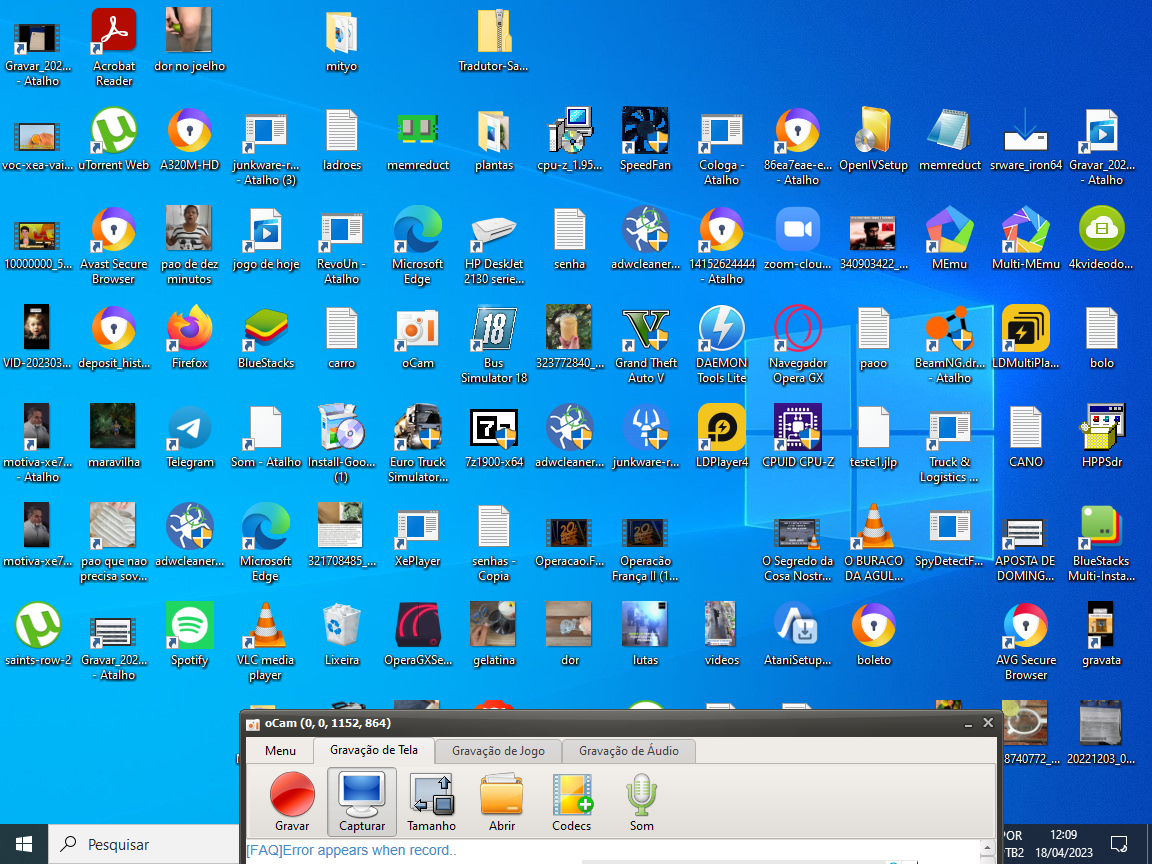Viewport: 1152px width, 864px height.
Task: Open the Menu tab in oCam
Action: coord(280,751)
